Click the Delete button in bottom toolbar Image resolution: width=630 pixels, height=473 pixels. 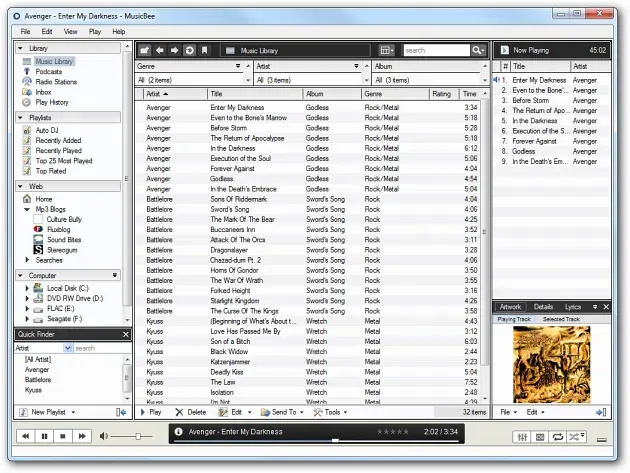[191, 412]
